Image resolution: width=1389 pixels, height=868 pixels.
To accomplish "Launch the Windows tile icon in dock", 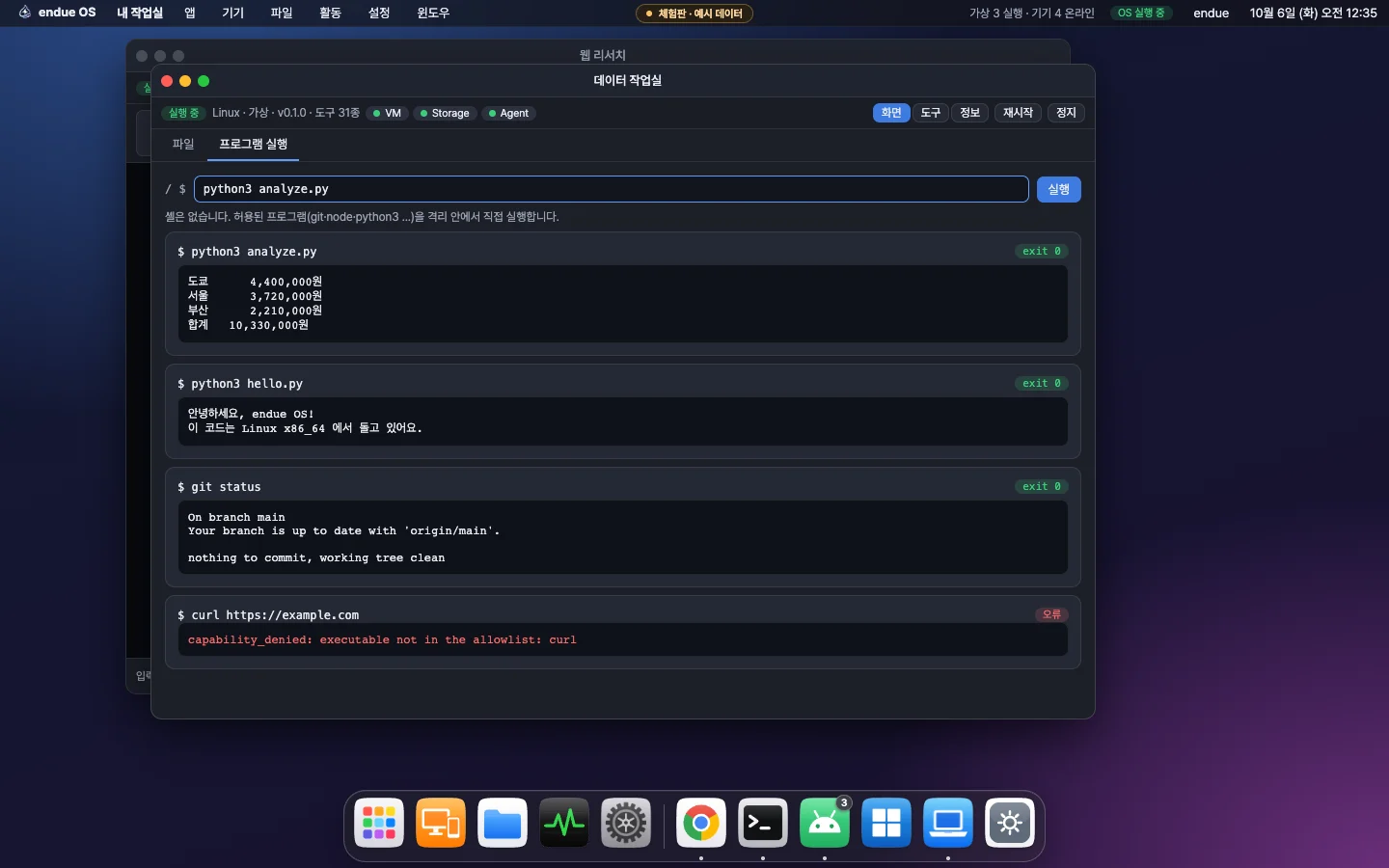I will (x=886, y=823).
